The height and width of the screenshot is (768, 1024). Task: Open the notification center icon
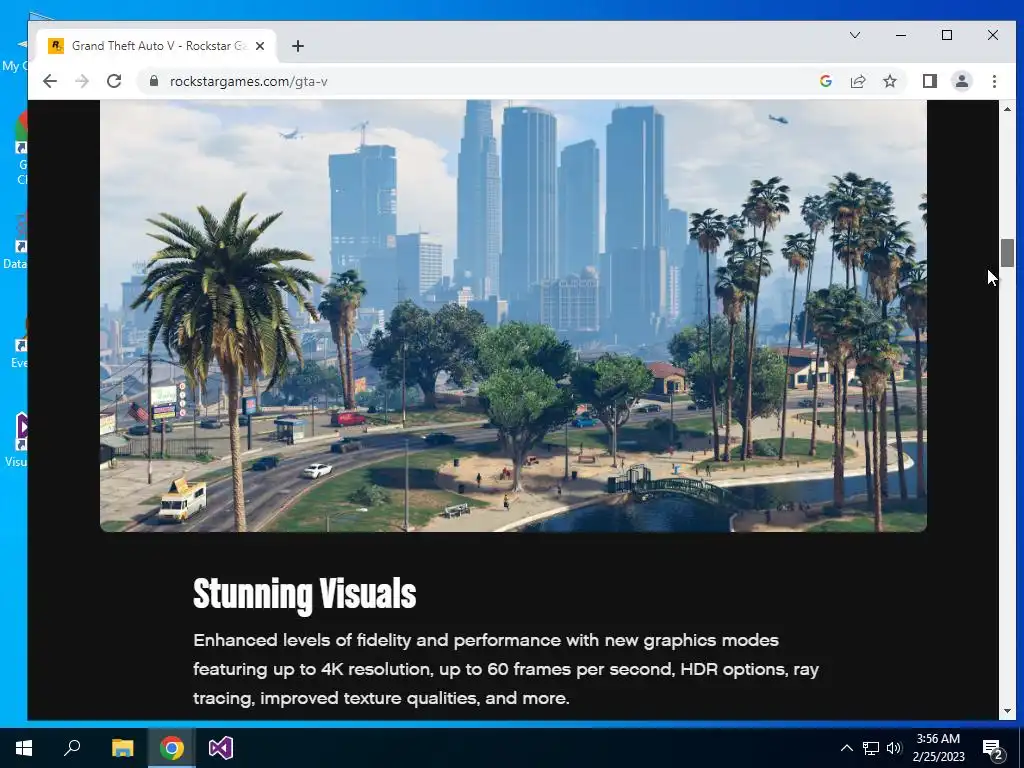coord(993,748)
